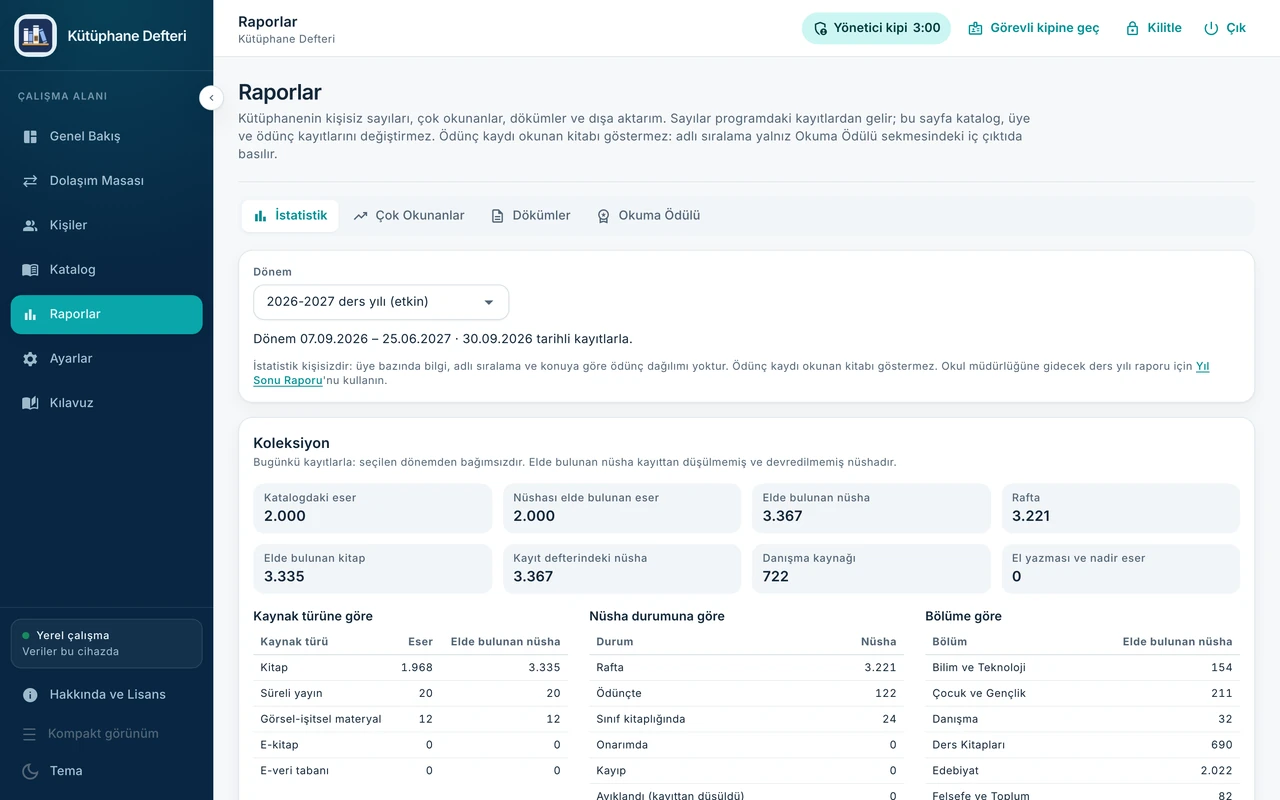The width and height of the screenshot is (1280, 800).
Task: Click the Katalog book icon
Action: coord(30,270)
